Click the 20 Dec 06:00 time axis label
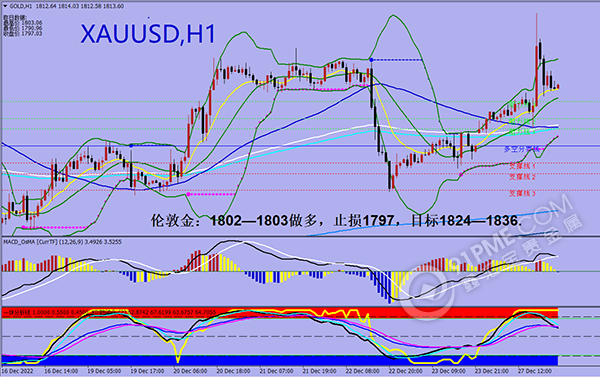This screenshot has height=377, width=600. pyautogui.click(x=190, y=371)
